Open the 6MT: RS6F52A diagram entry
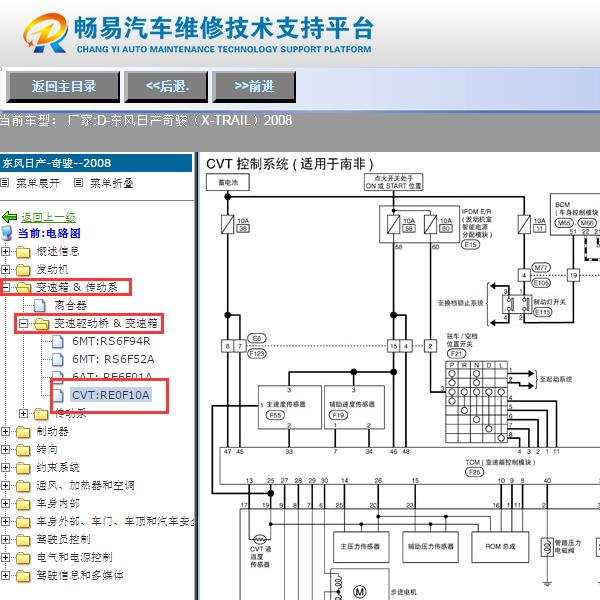The image size is (600, 600). point(113,359)
